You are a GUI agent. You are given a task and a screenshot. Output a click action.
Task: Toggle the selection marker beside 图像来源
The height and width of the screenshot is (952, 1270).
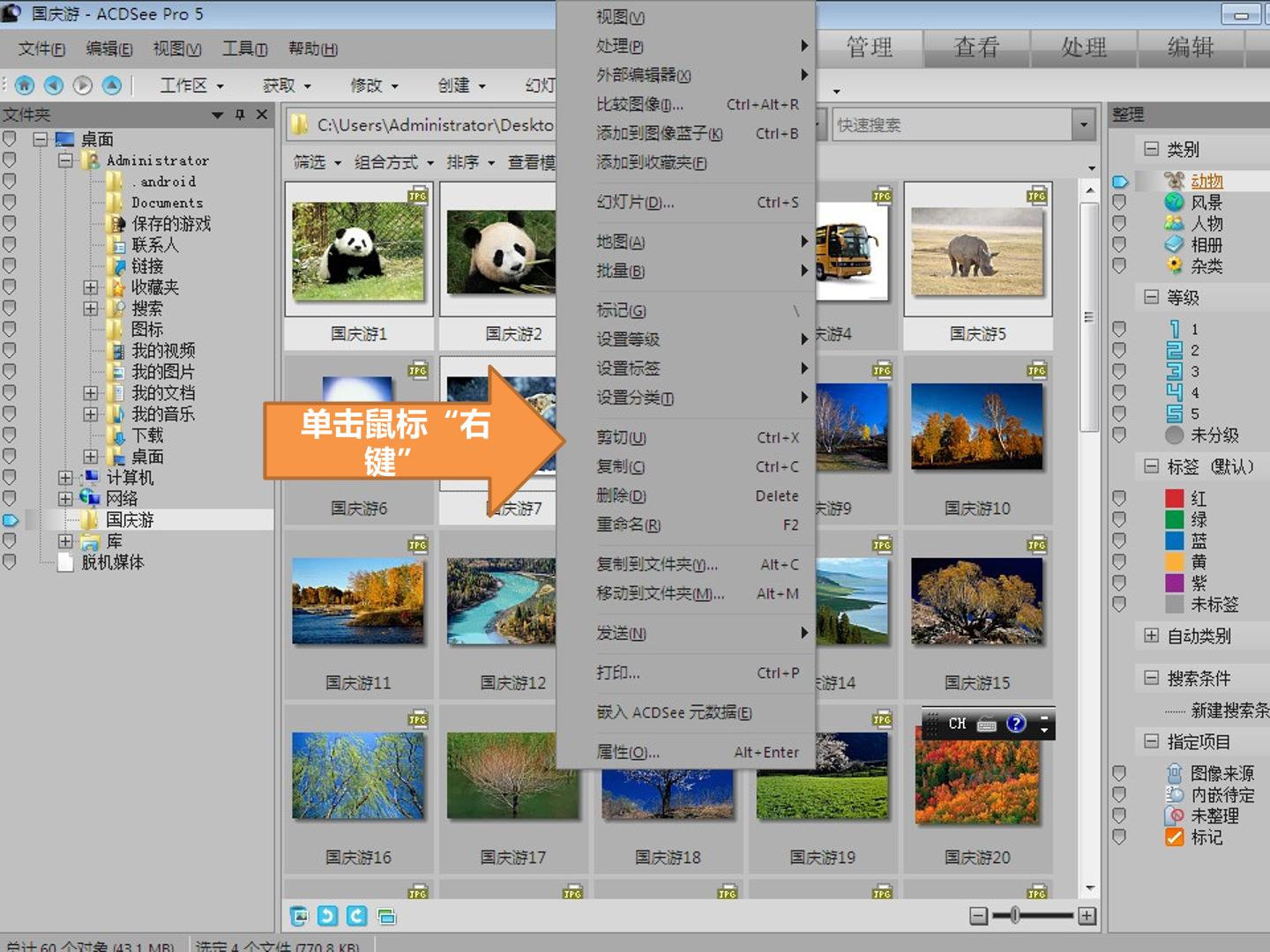[1119, 773]
